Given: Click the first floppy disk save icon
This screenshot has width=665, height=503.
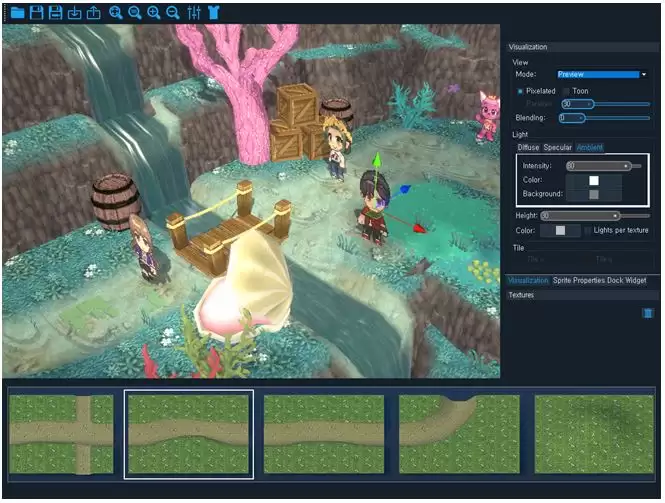Looking at the screenshot, I should click(x=37, y=13).
